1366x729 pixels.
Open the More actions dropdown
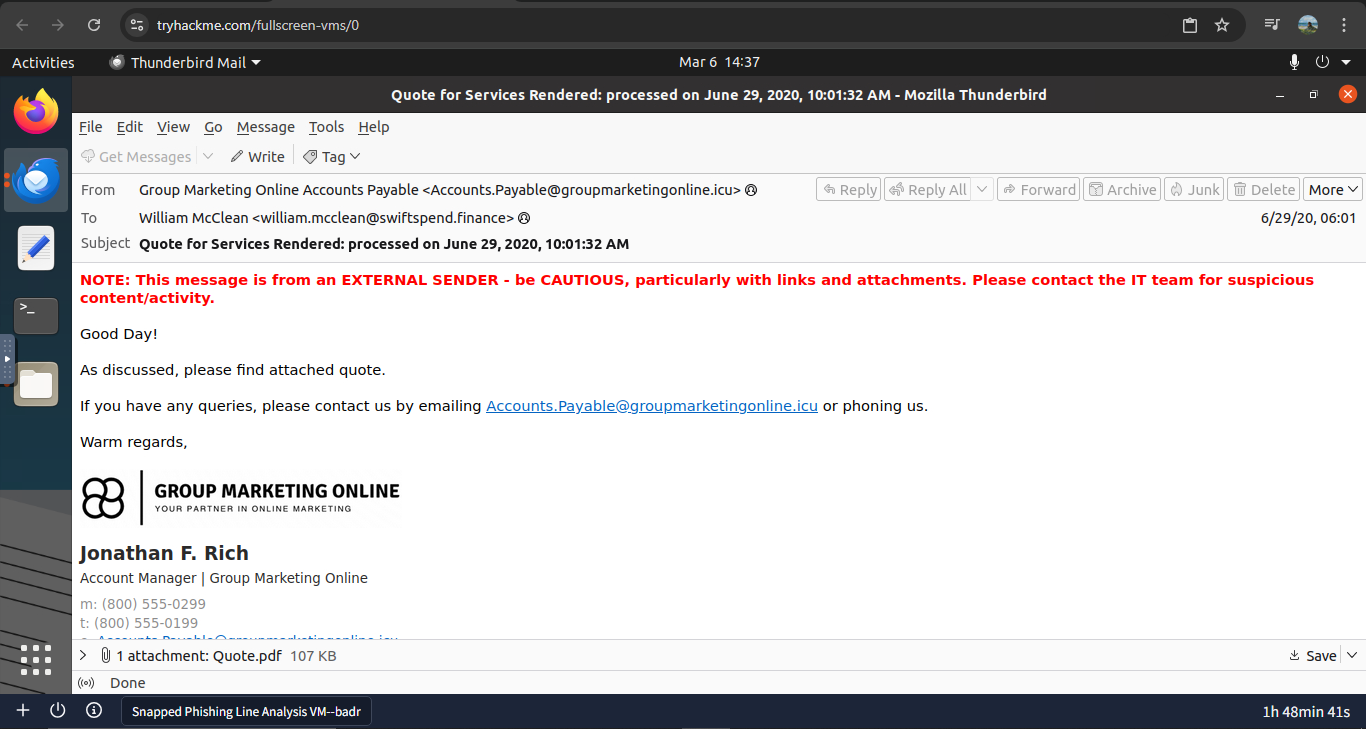(1333, 190)
